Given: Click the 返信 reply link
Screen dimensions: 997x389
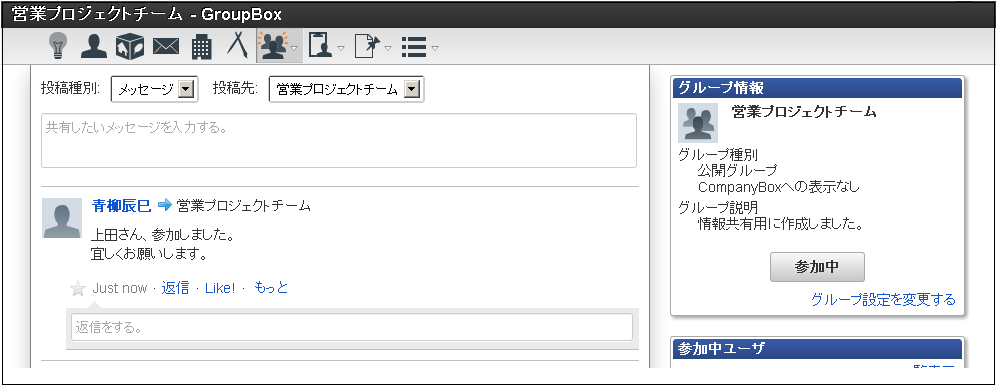Looking at the screenshot, I should [175, 288].
